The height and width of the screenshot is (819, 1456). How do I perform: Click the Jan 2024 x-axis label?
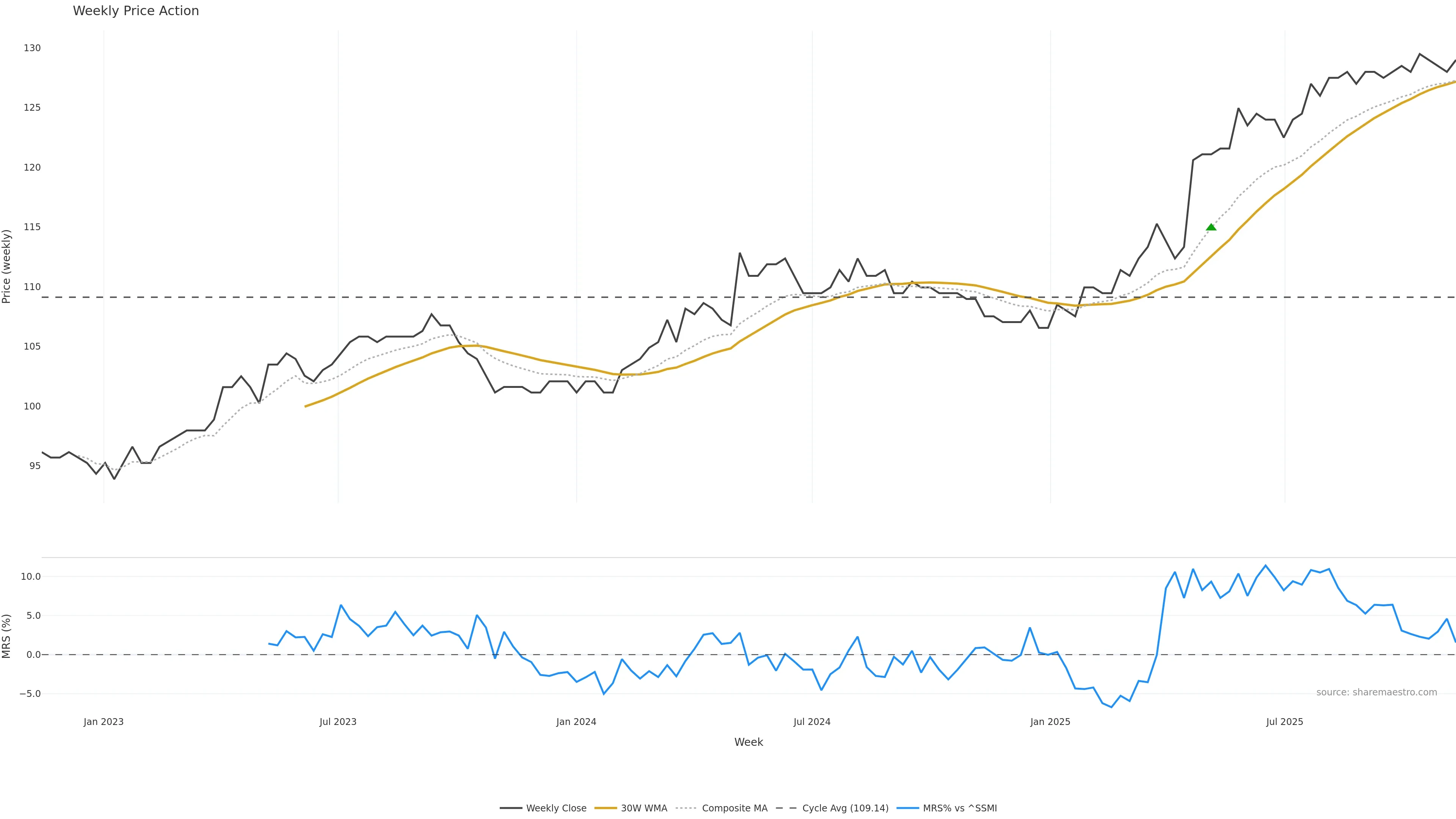(576, 722)
